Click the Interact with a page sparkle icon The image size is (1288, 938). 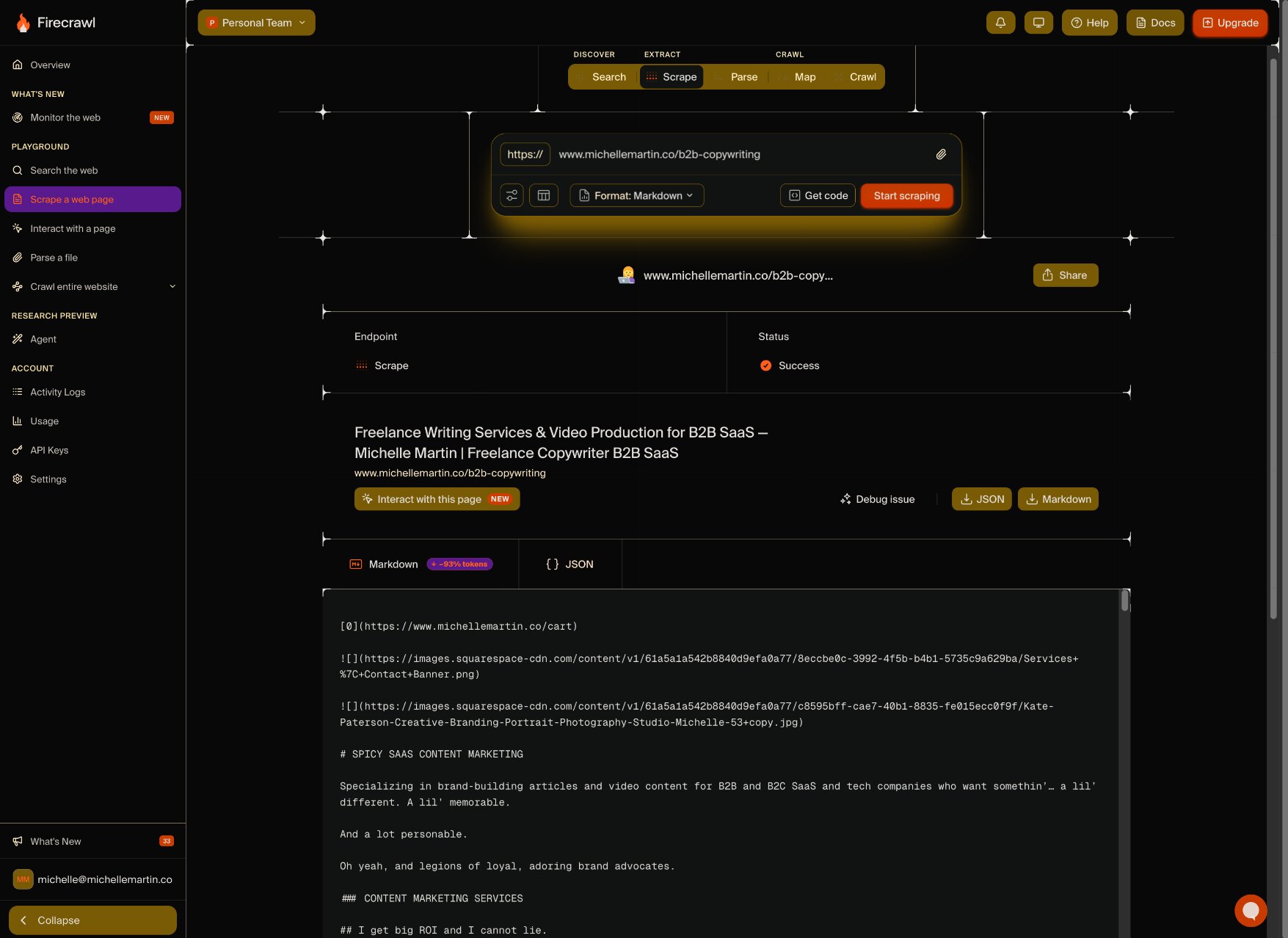[x=18, y=228]
